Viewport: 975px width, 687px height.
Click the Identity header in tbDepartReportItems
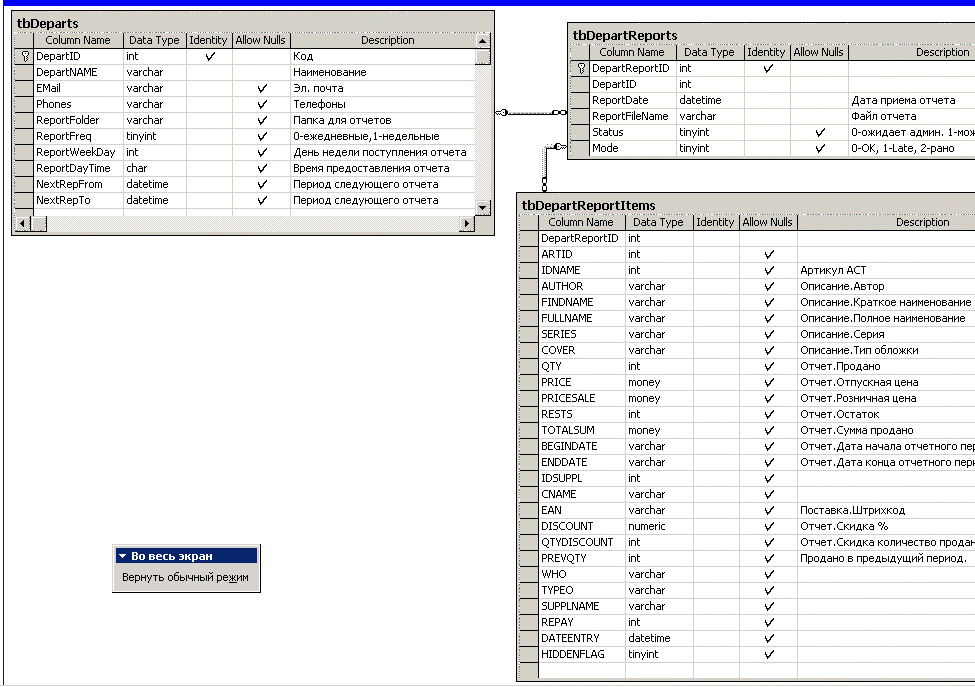[x=715, y=222]
